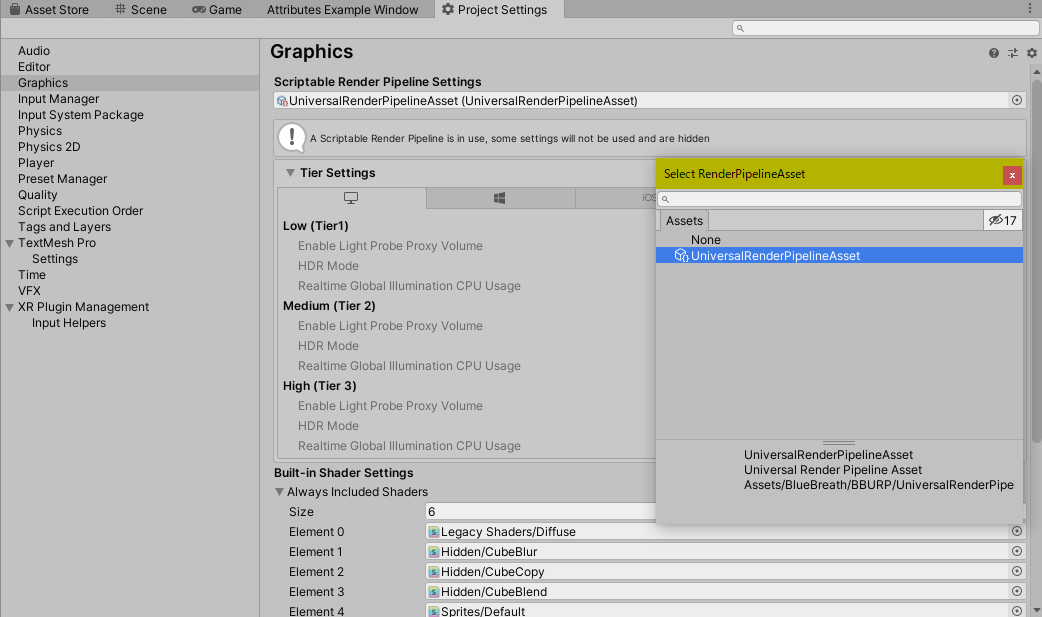
Task: Click object picker for Element 0 shader
Action: coord(1017,532)
